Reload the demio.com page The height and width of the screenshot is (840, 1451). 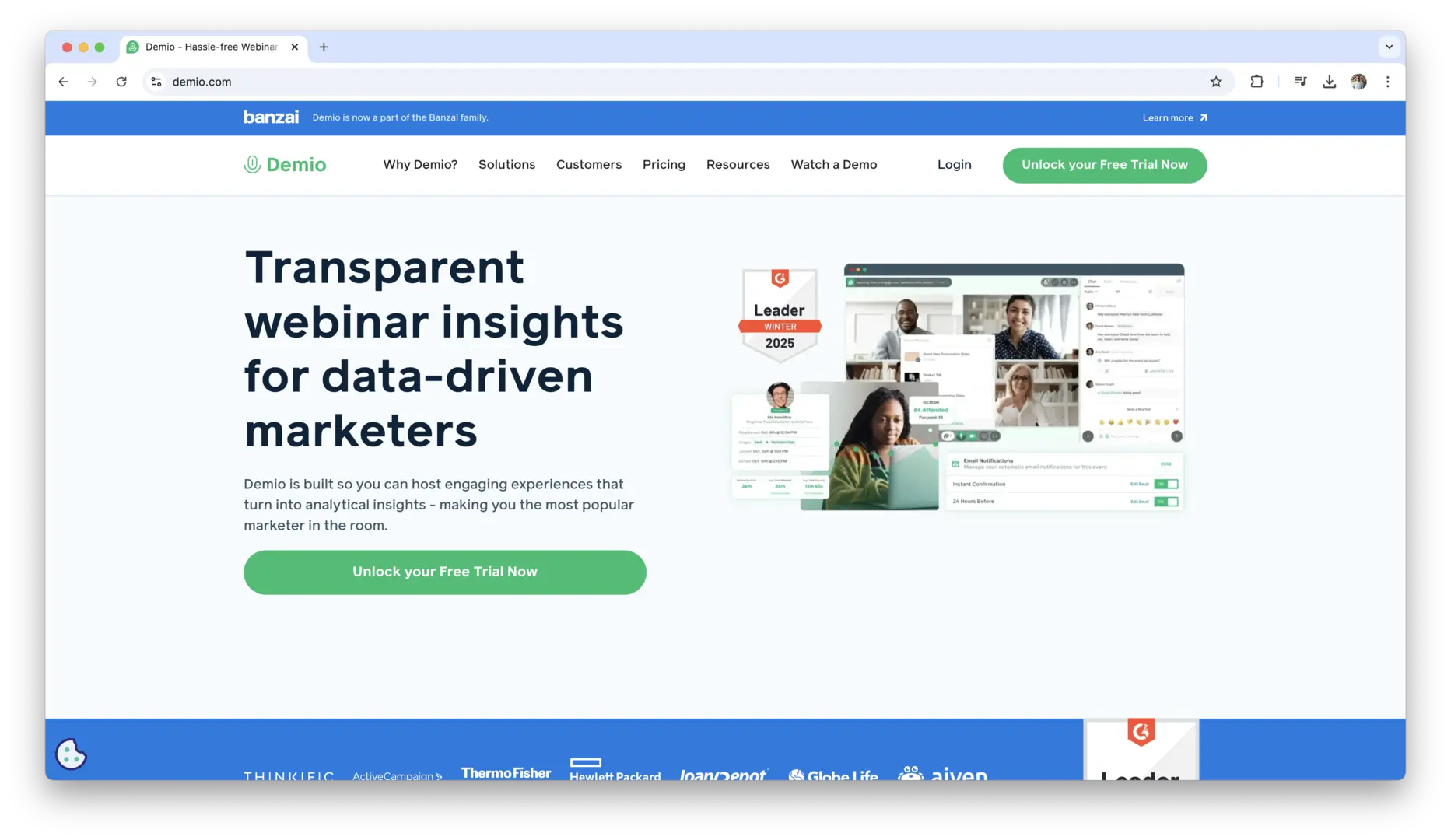click(x=121, y=82)
